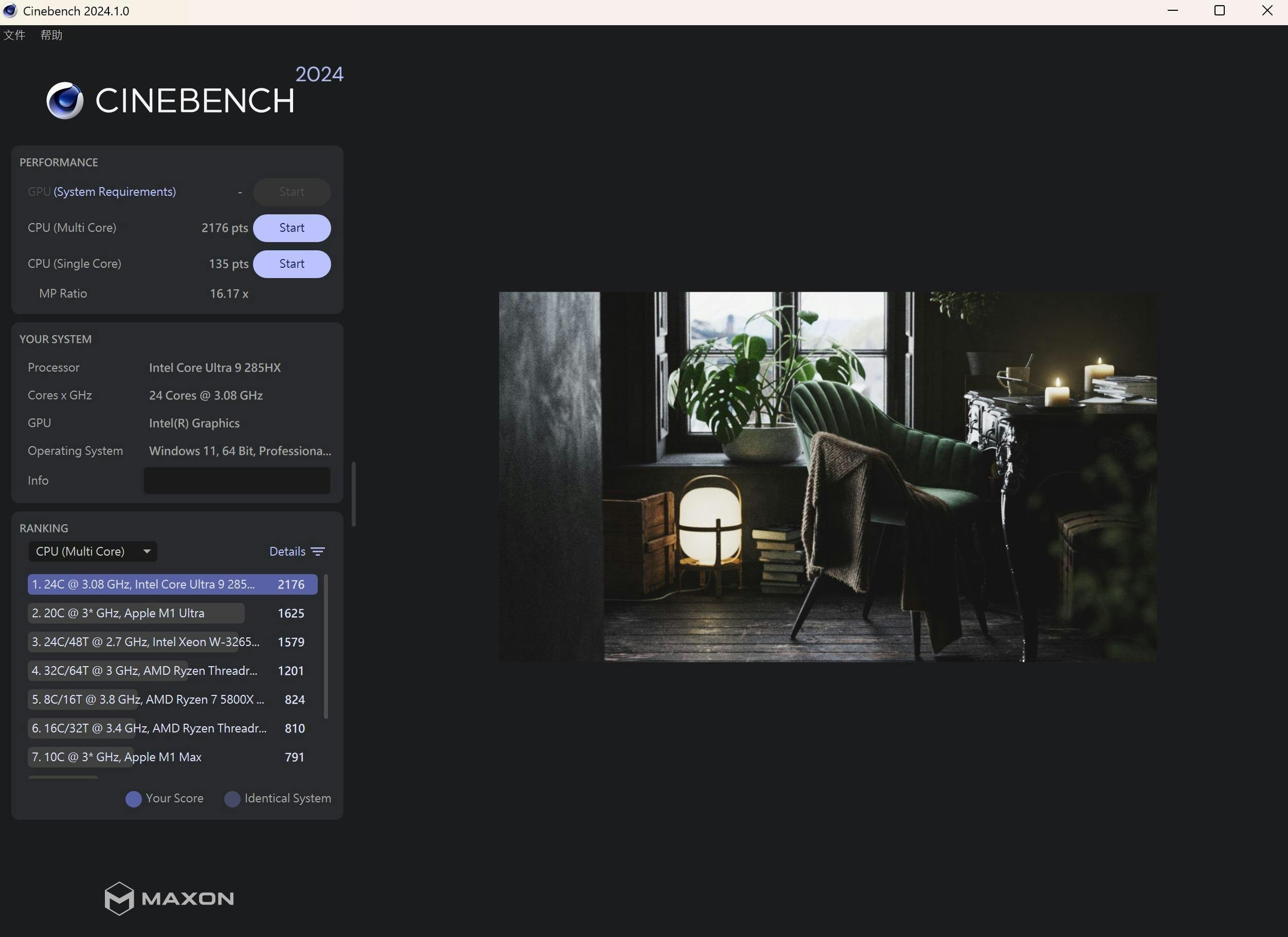The width and height of the screenshot is (1288, 937).
Task: Minimize the Cinebench window
Action: (1172, 11)
